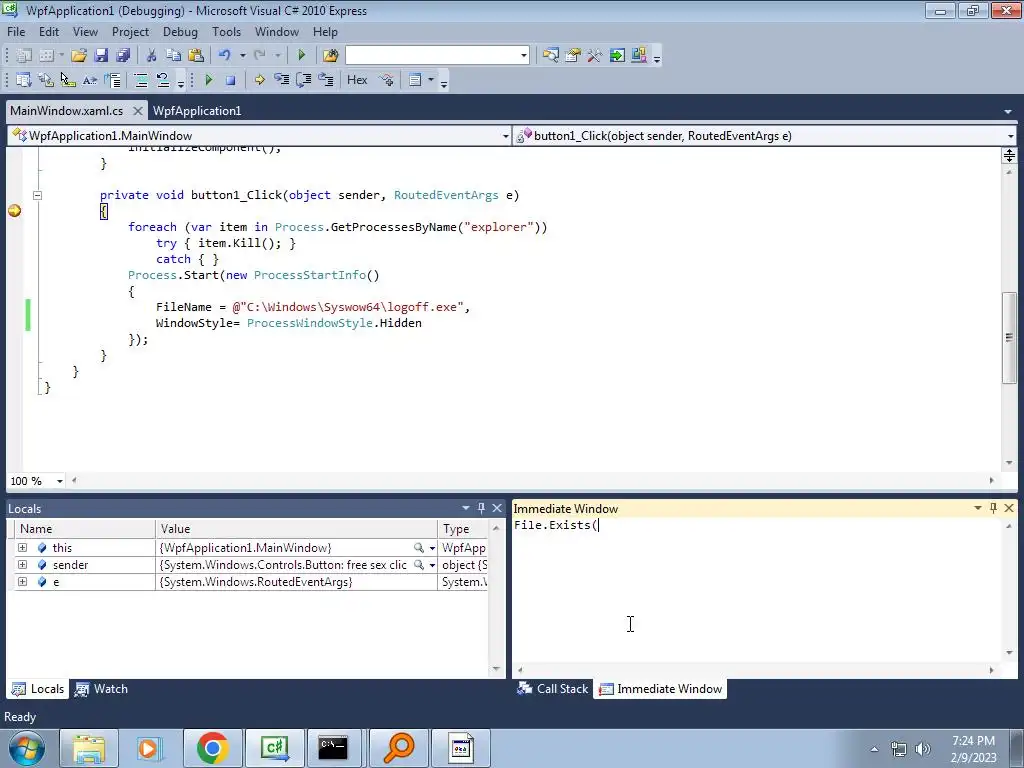Screen dimensions: 1024x768
Task: Open the command prompt taskbar icon
Action: (x=334, y=748)
